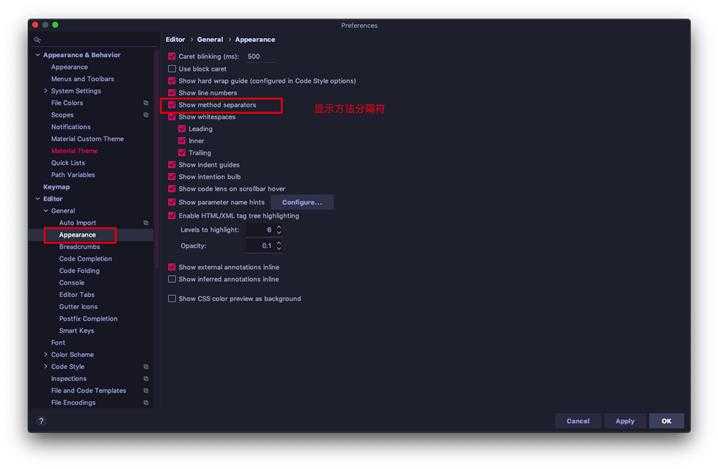Select Material Custom Theme in sidebar
This screenshot has height=469, width=718.
pyautogui.click(x=87, y=139)
